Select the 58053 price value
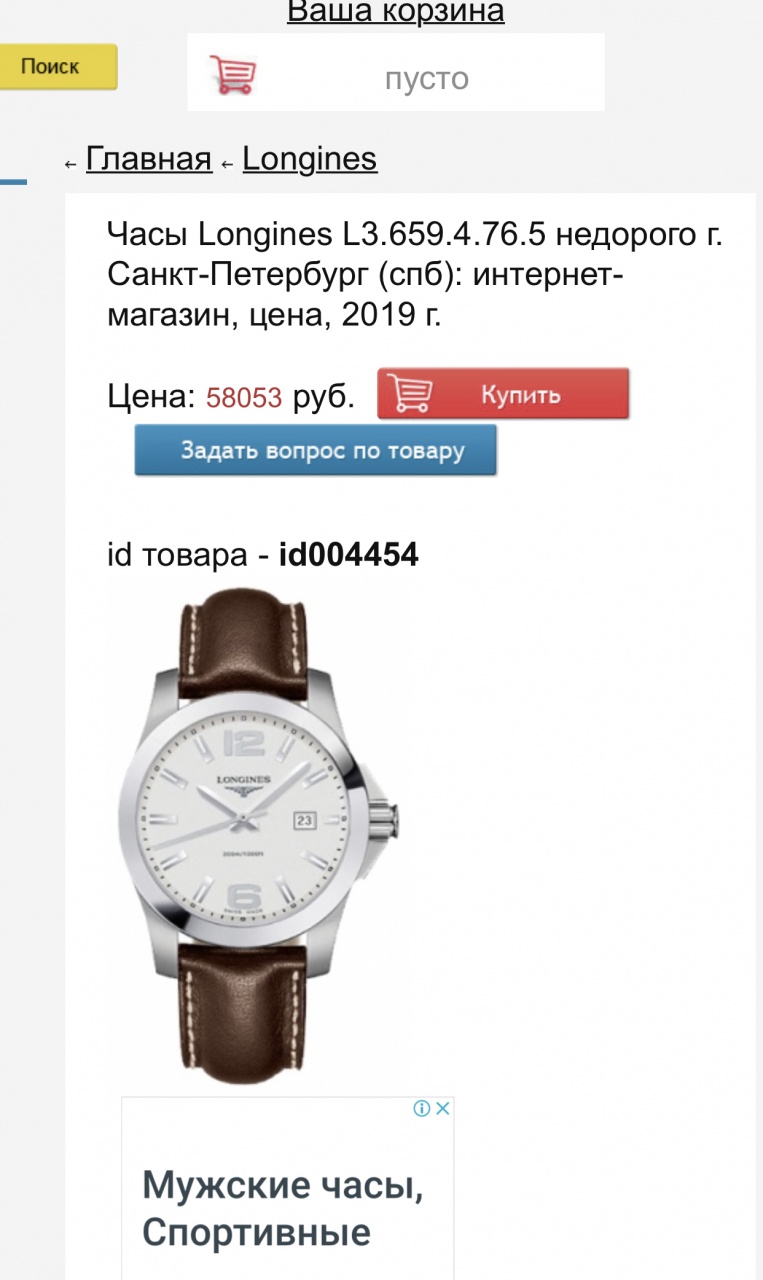This screenshot has width=763, height=1280. coord(244,398)
